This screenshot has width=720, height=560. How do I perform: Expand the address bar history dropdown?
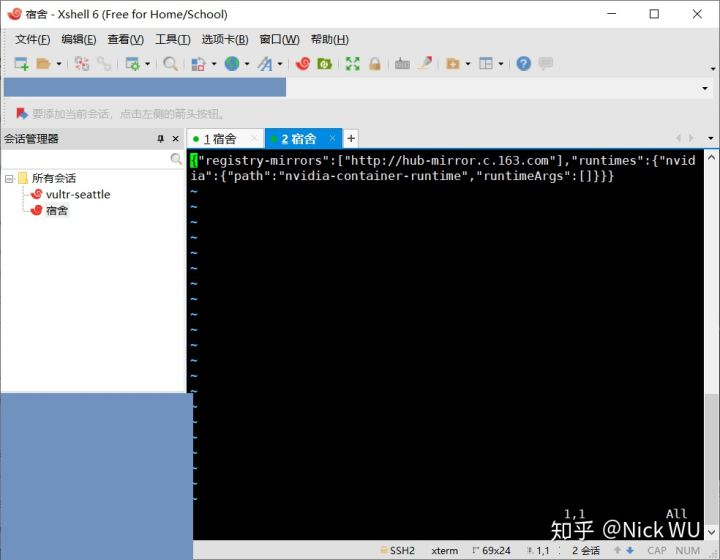coord(705,88)
